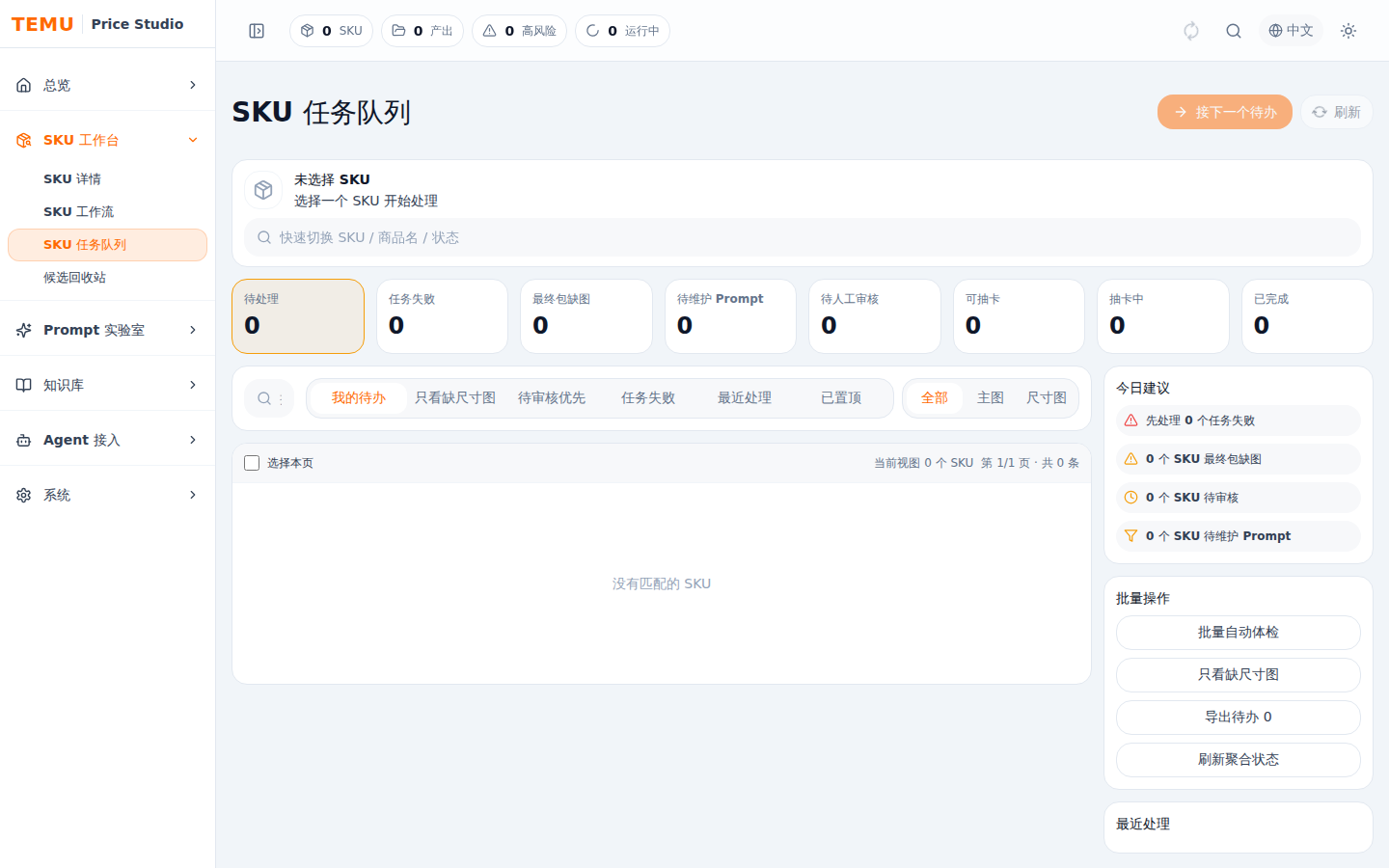
Task: Click the SKU count cube icon
Action: 307,31
